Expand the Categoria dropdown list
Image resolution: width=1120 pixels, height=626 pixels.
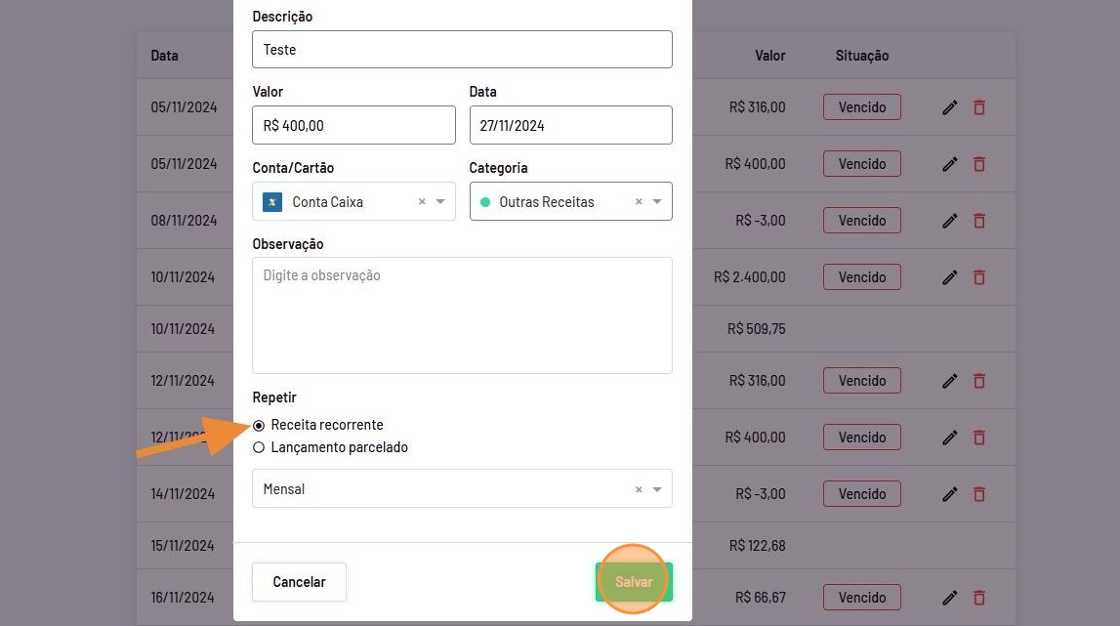coord(657,202)
